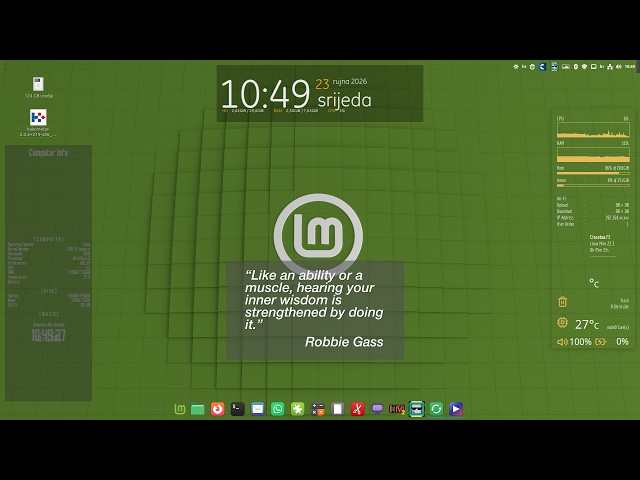
Task: Launch the HM2 app in dock
Action: [397, 409]
